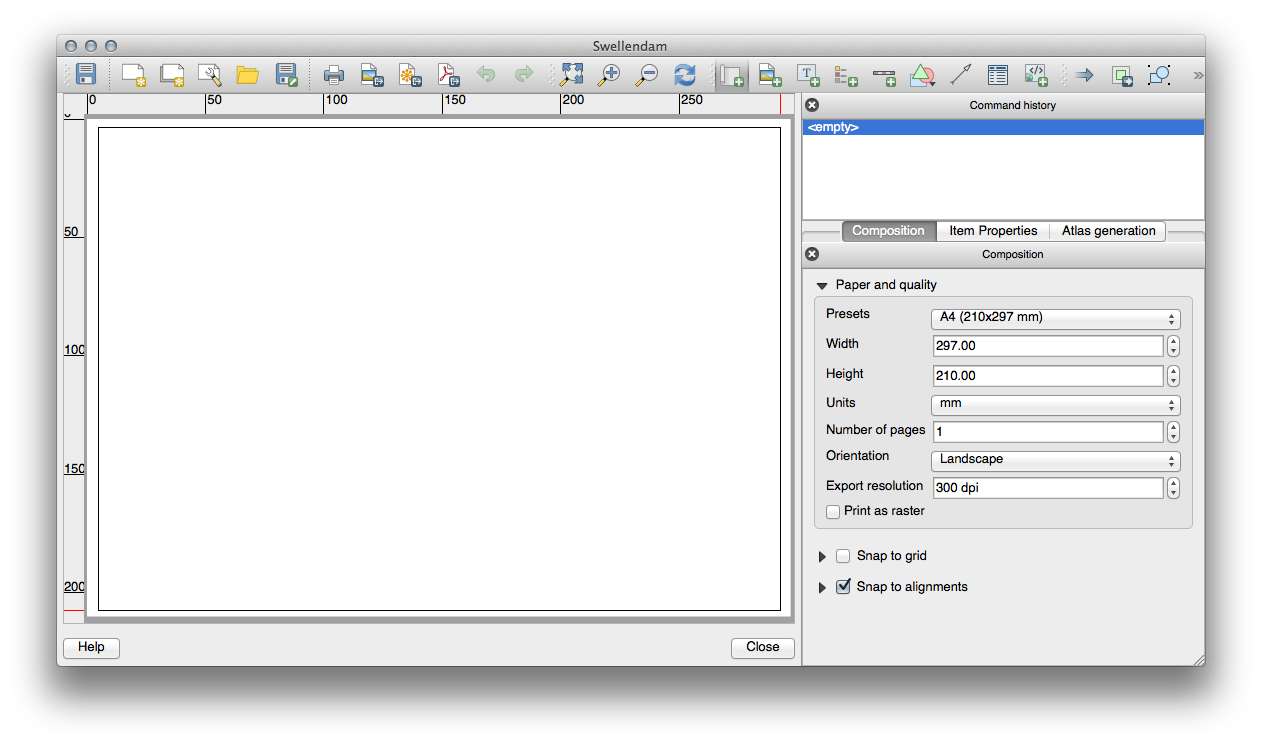Screen dimensions: 1262x745
Task: Export composition as PDF
Action: (448, 74)
